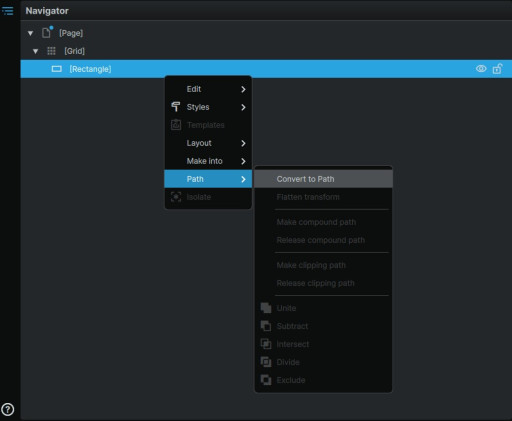Click the Navigator panel title
Screen dimensions: 512x421
tap(47, 11)
